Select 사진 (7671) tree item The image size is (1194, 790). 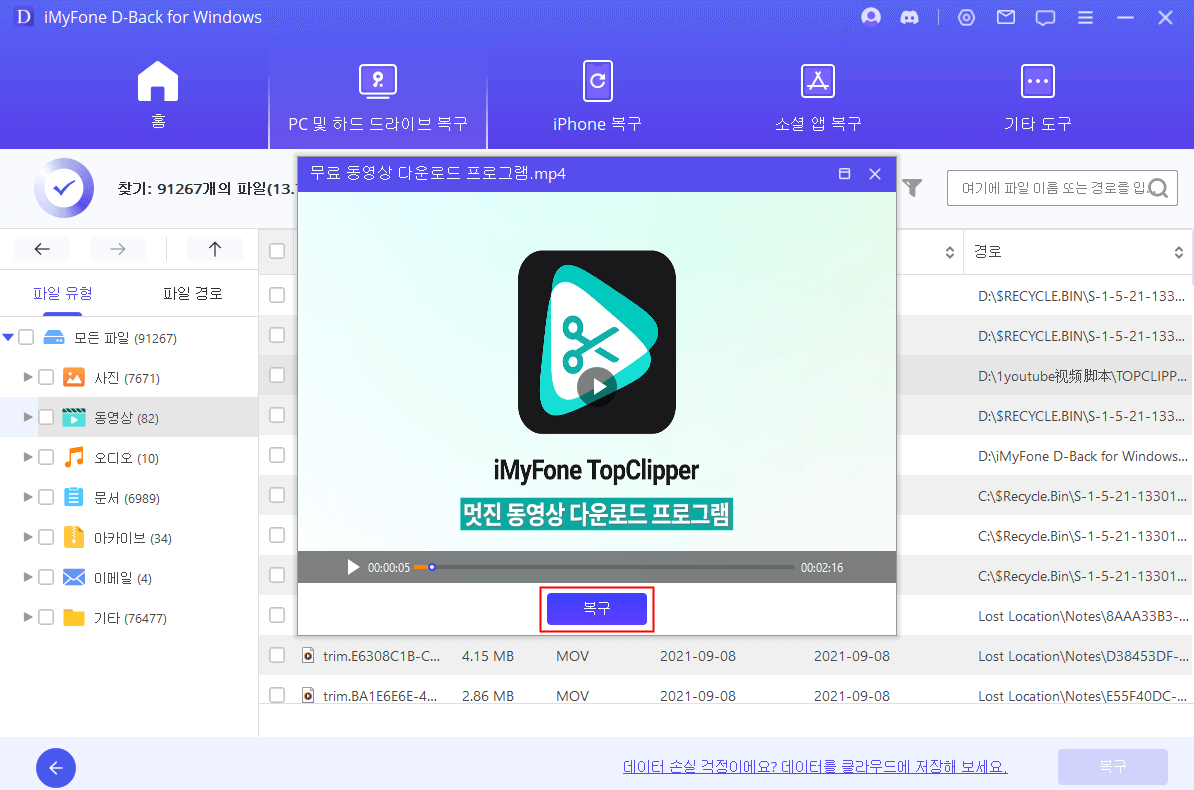click(129, 378)
